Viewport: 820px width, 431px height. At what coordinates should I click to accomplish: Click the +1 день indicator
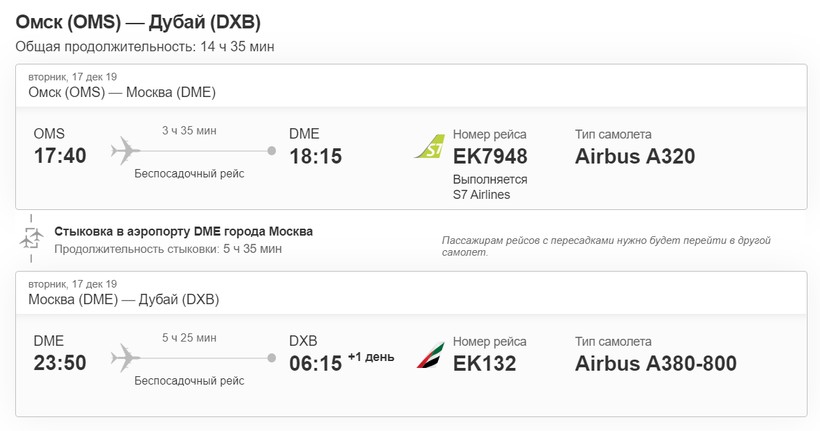tap(371, 357)
